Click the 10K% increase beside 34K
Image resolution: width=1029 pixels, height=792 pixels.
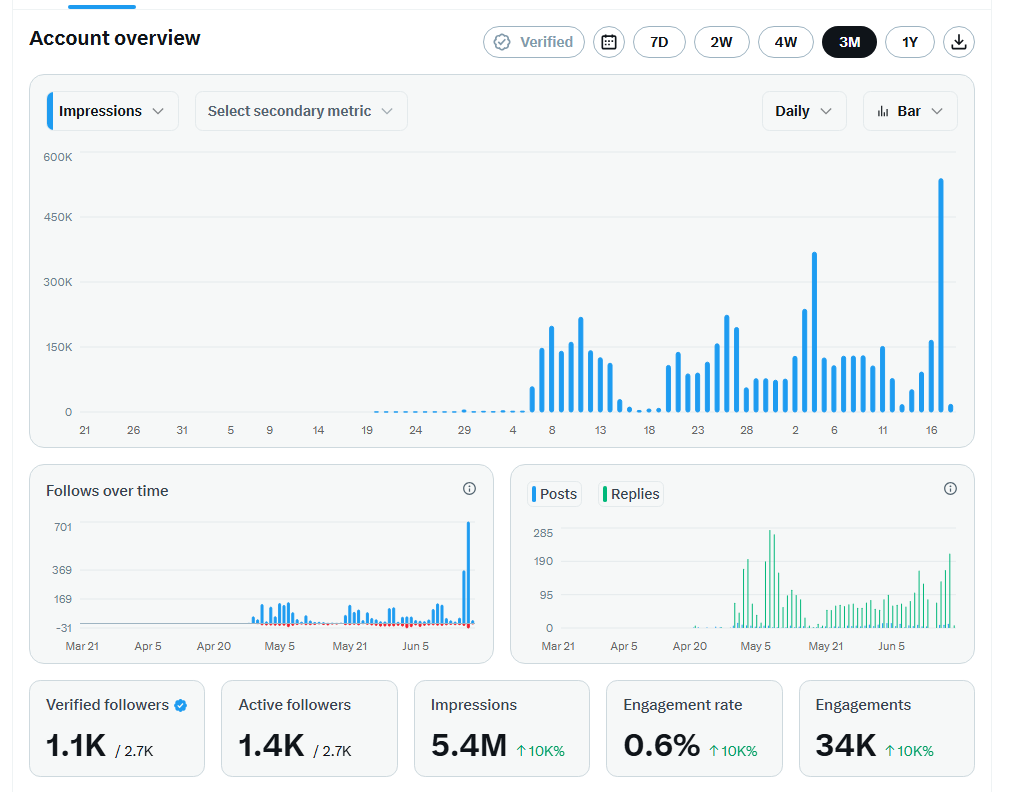tap(909, 751)
